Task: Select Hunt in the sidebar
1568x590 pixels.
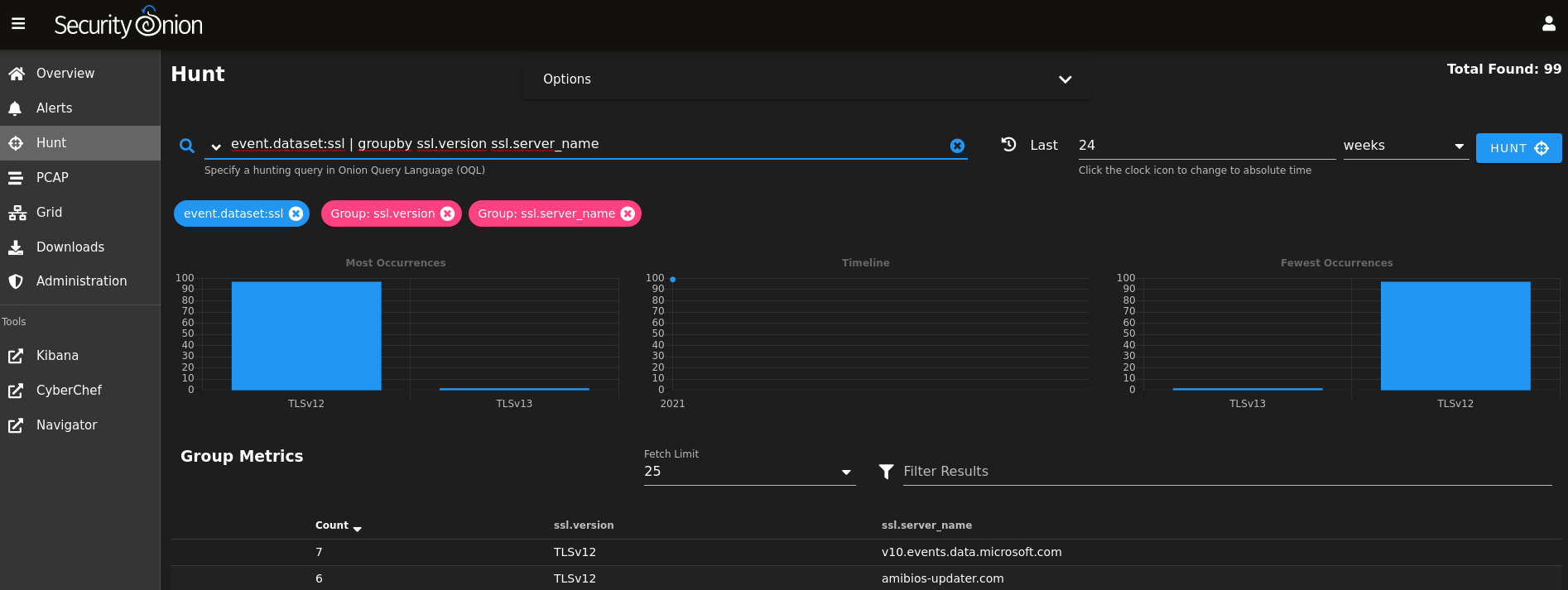Action: pos(79,143)
